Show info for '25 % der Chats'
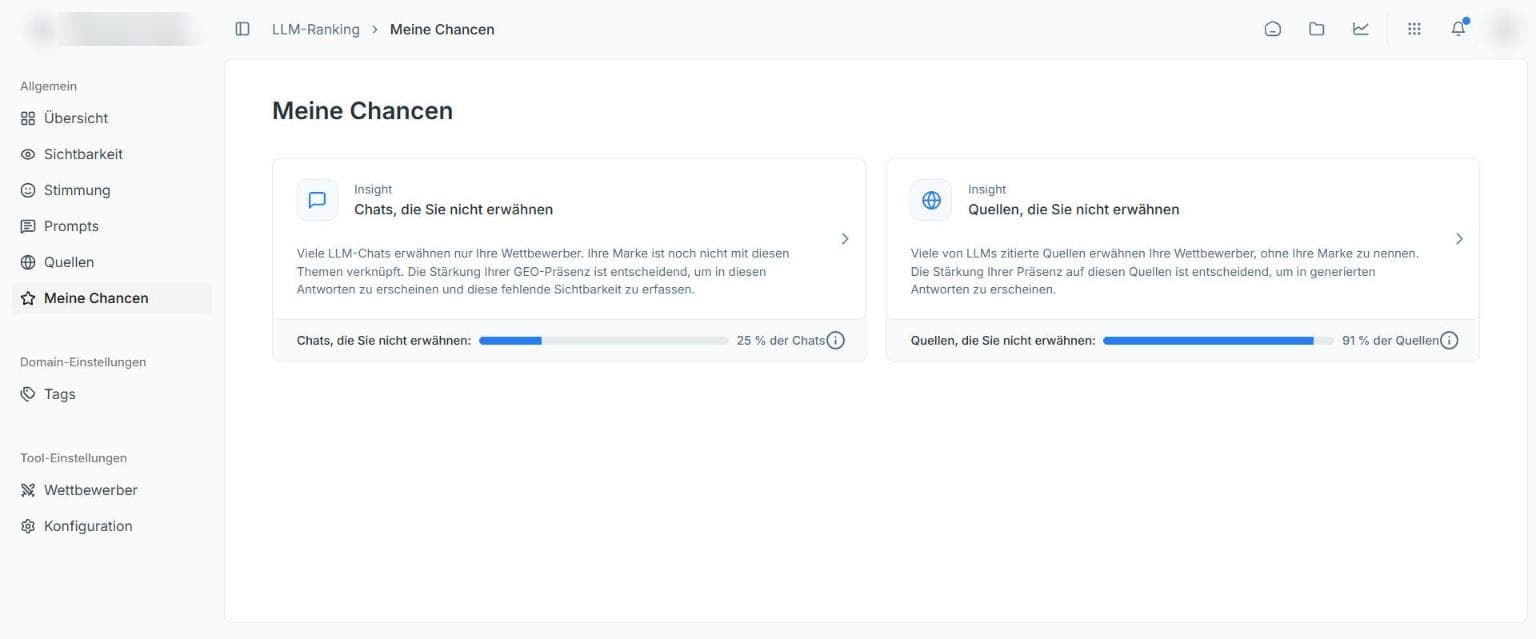The image size is (1536, 639). click(836, 340)
